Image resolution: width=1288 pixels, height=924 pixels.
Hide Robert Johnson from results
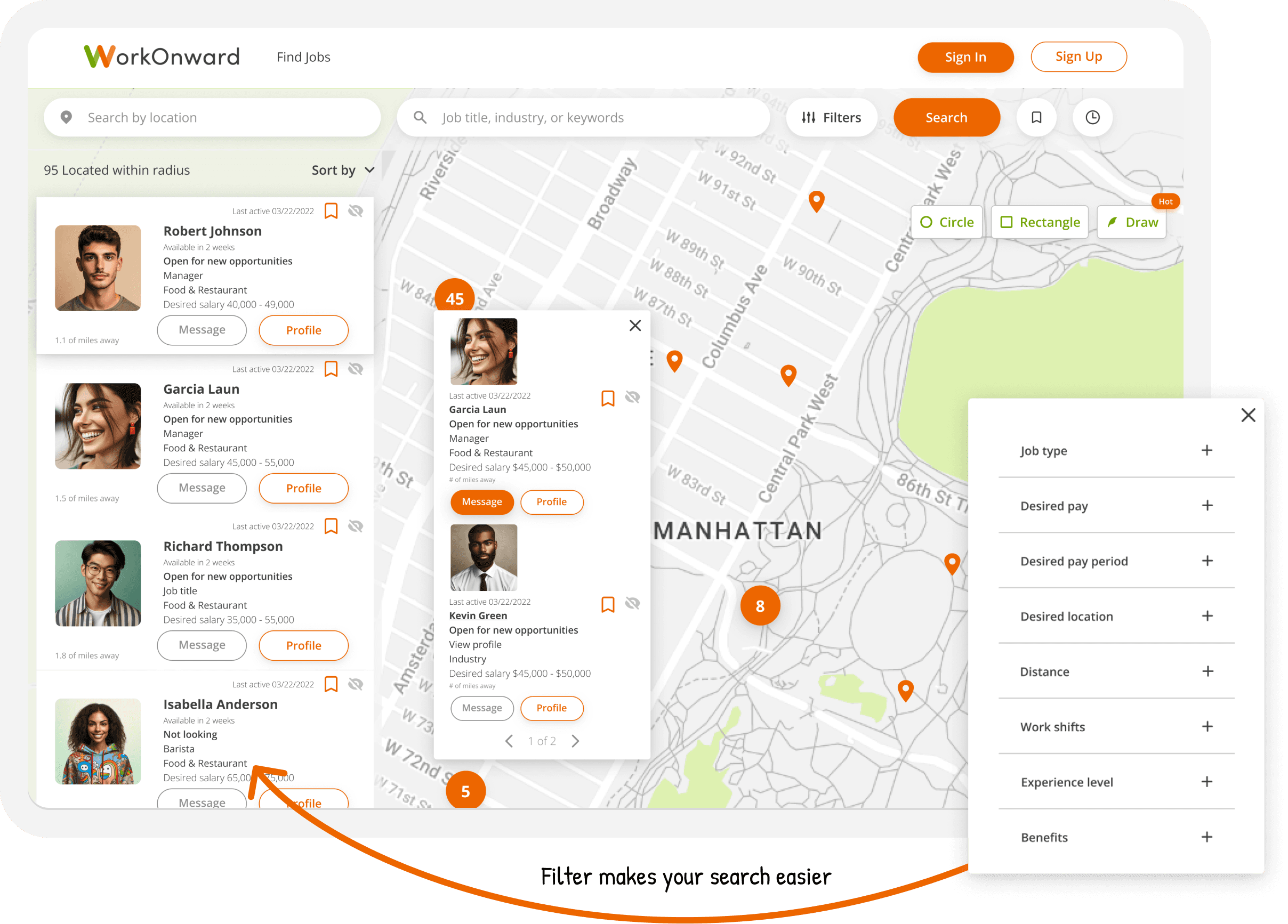[x=356, y=211]
